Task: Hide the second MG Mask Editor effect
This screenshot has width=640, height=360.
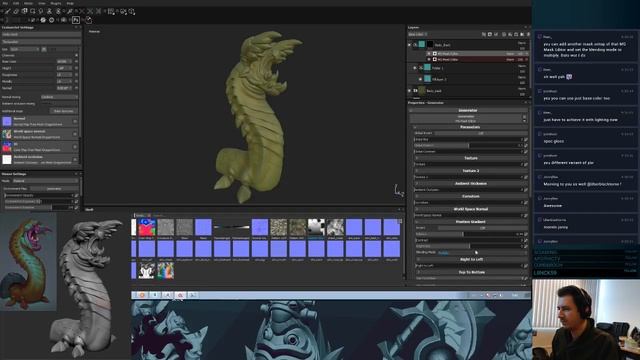Action: [429, 60]
